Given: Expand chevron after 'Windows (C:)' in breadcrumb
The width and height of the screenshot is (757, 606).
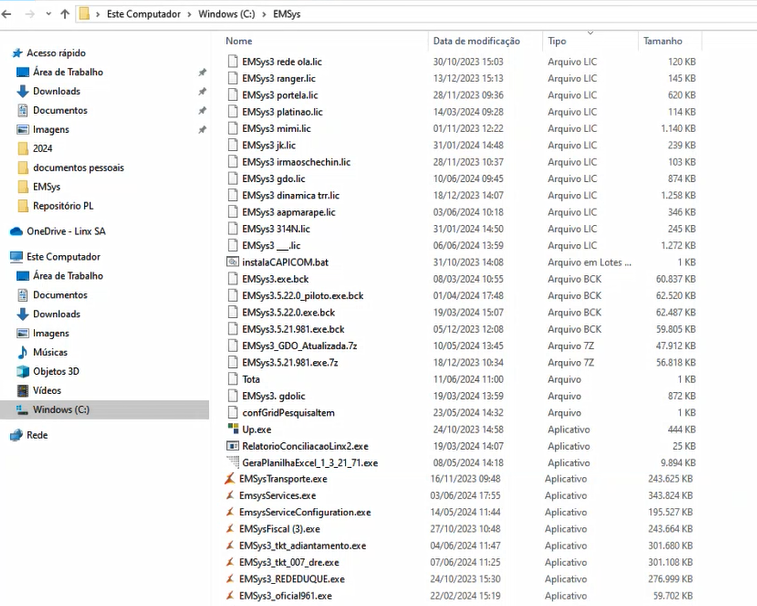Looking at the screenshot, I should click(264, 14).
